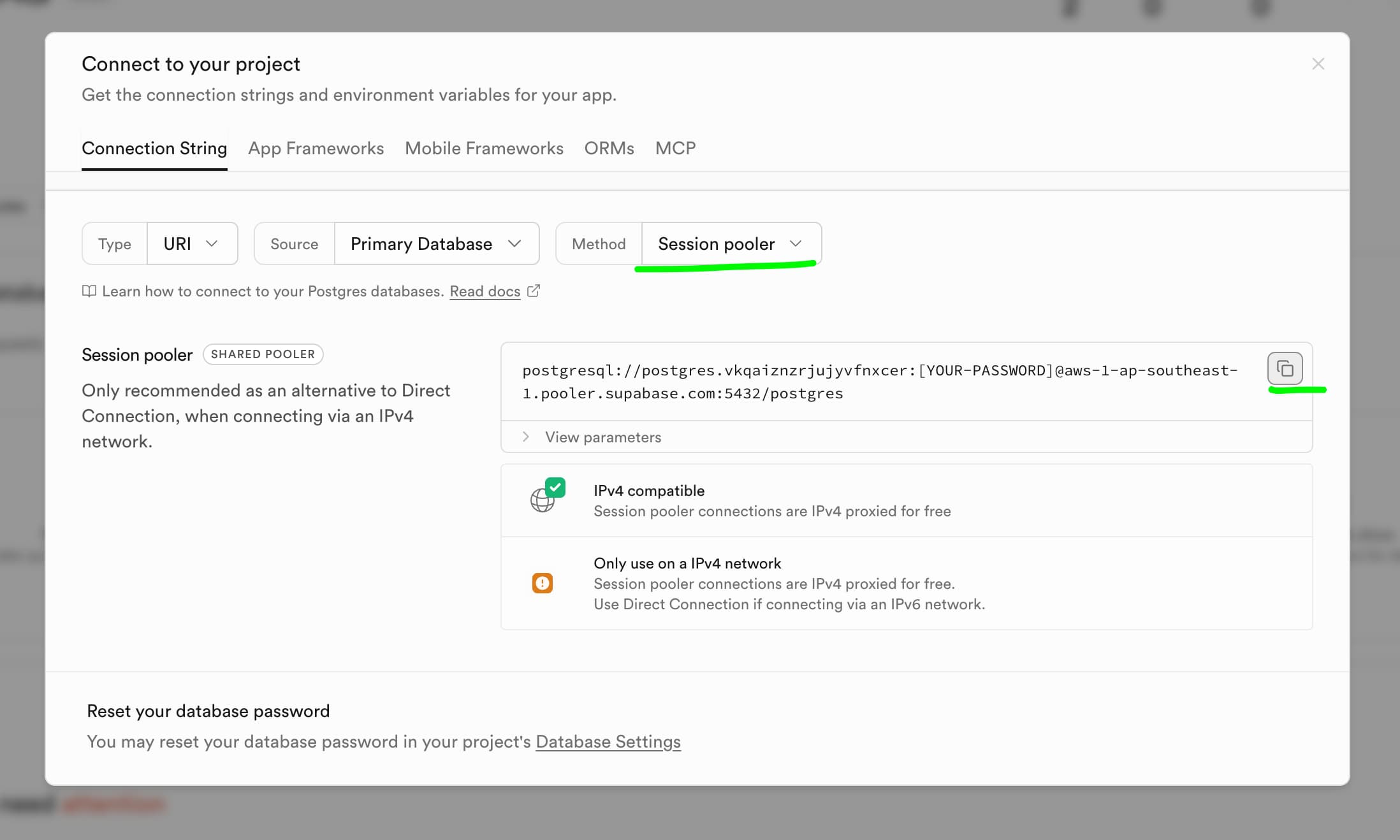Screen dimensions: 1400x840
Task: Click the orange warning icon for IPv4 network
Action: tap(542, 583)
